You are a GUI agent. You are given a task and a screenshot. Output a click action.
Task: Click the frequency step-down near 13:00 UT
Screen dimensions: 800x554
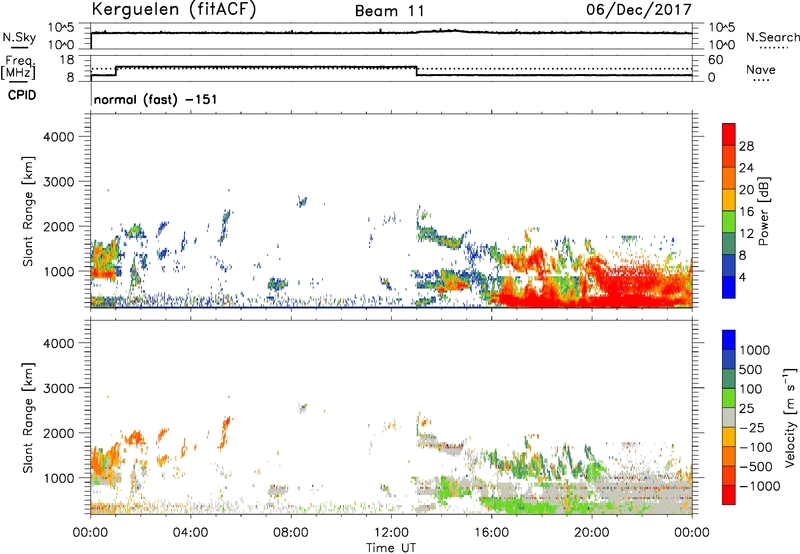pyautogui.click(x=416, y=71)
